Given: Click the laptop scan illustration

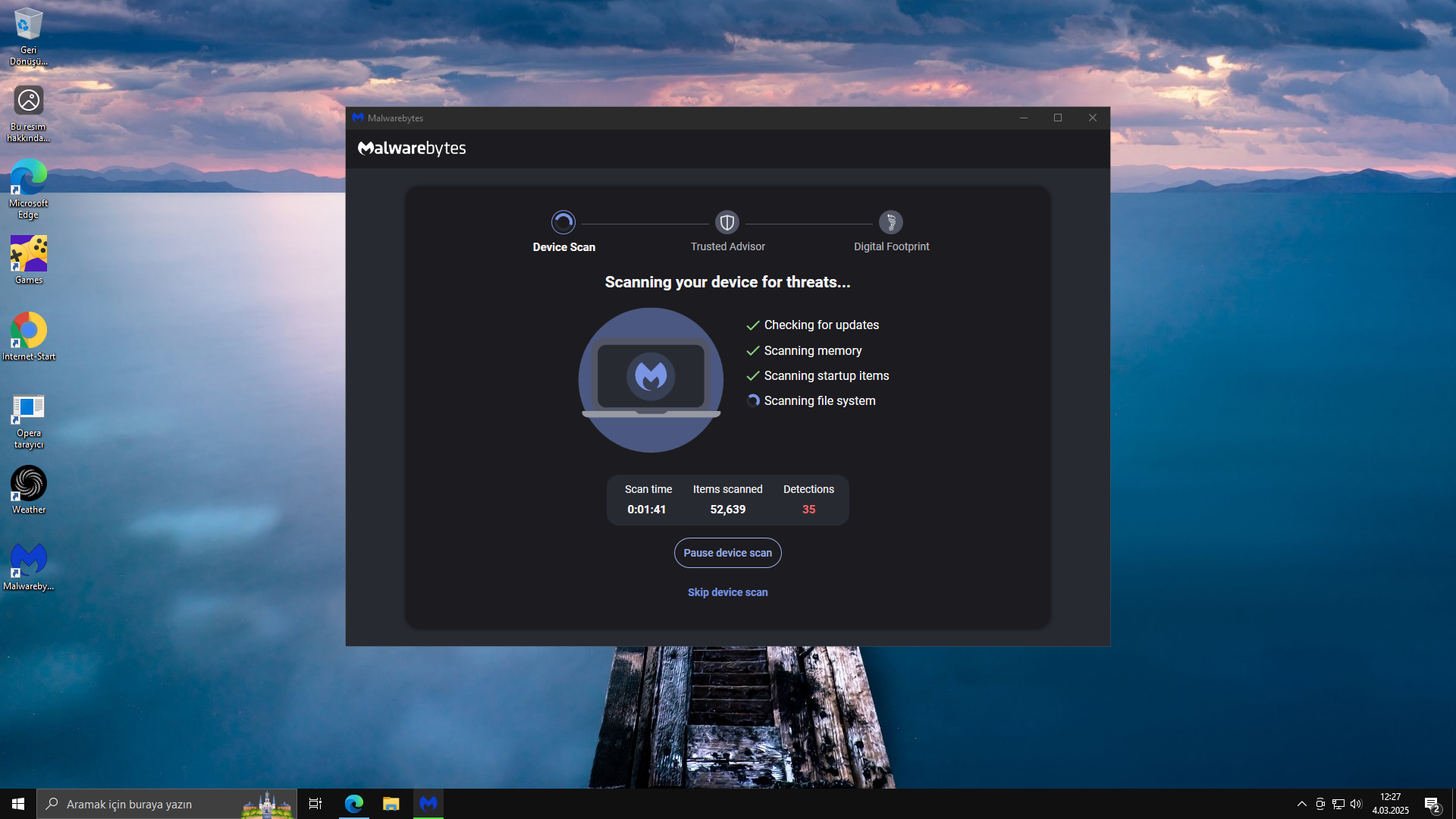Looking at the screenshot, I should [651, 380].
